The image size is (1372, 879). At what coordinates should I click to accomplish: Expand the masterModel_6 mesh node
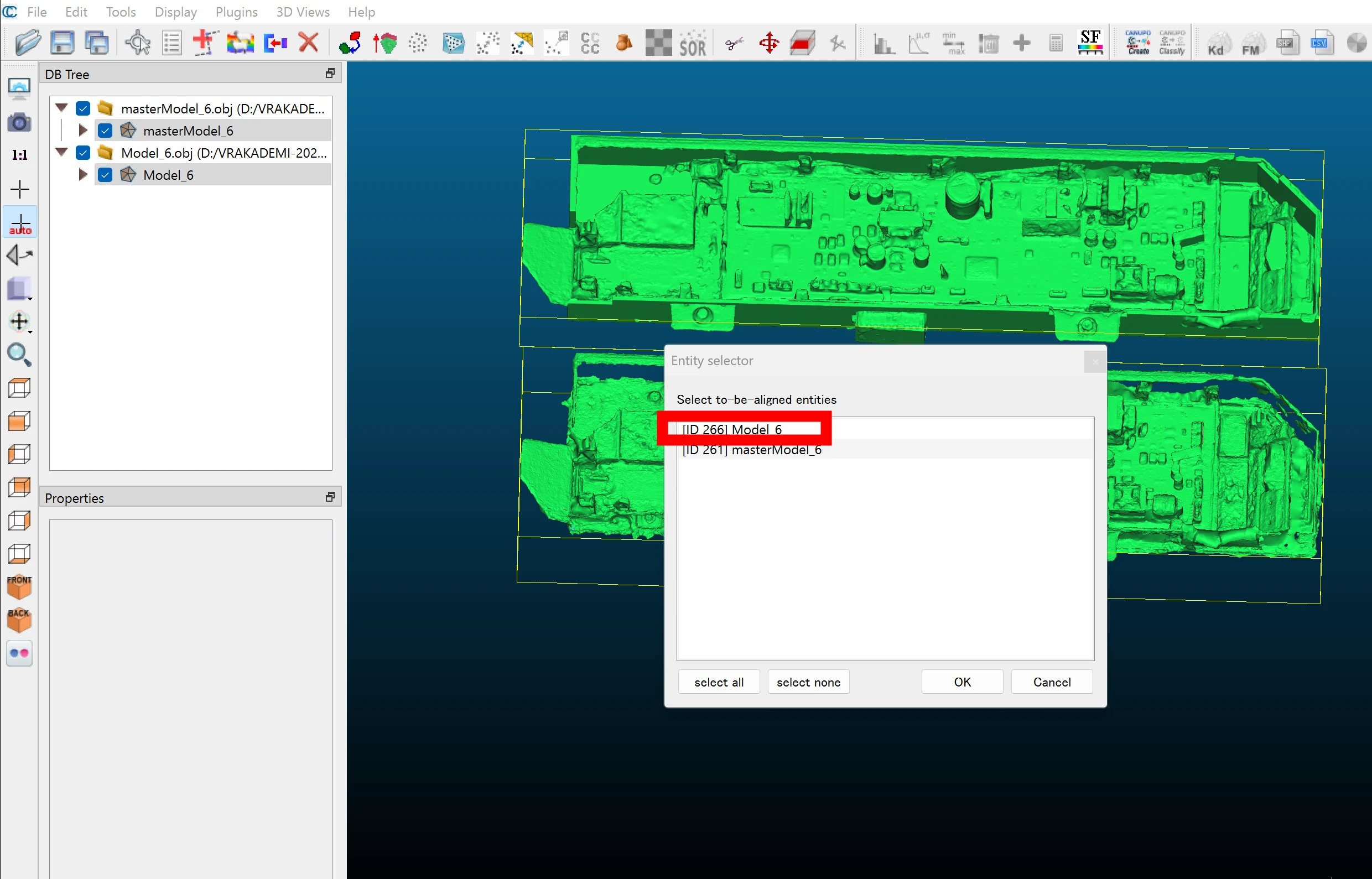pyautogui.click(x=83, y=131)
